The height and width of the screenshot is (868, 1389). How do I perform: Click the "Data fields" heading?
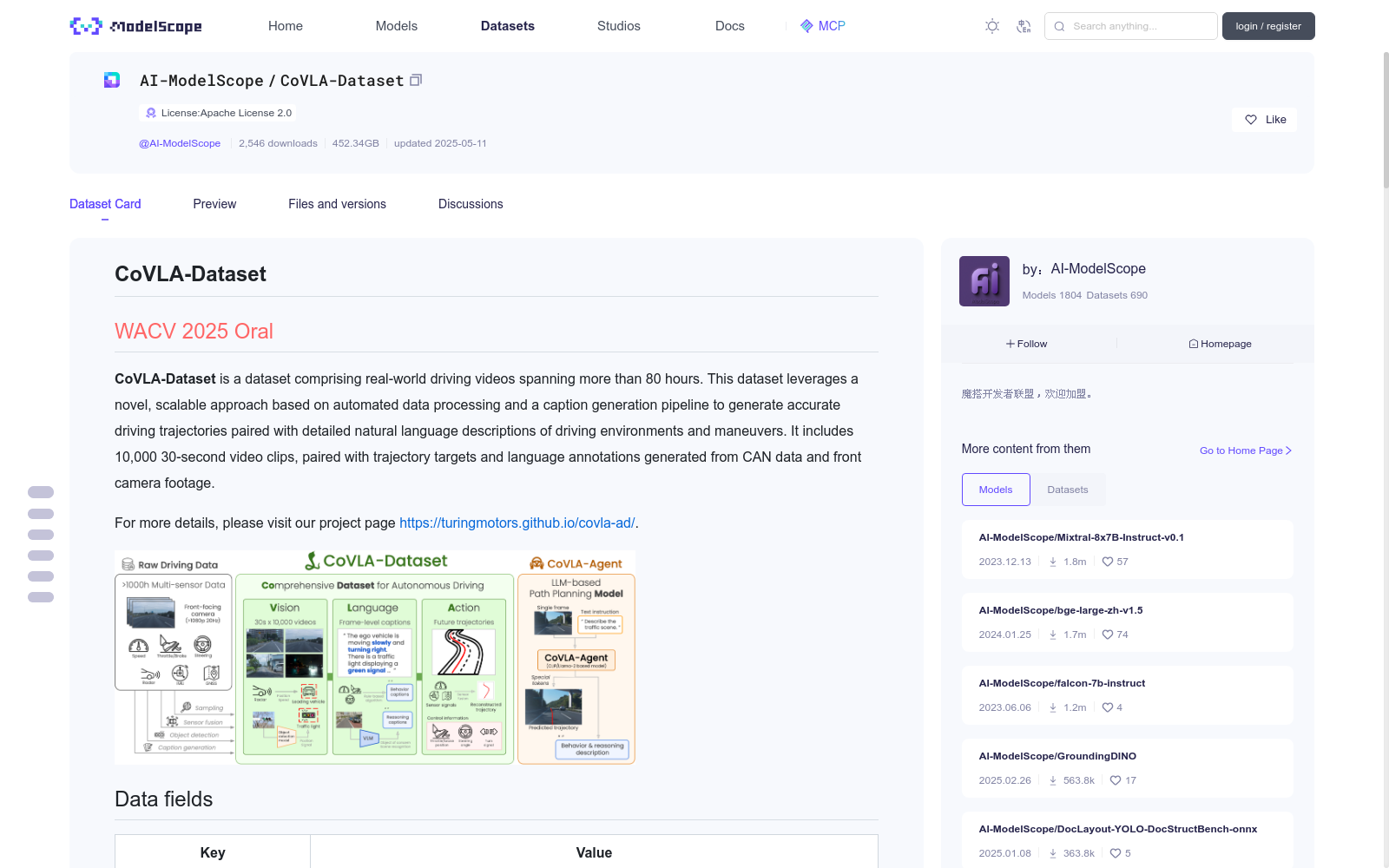pos(164,799)
